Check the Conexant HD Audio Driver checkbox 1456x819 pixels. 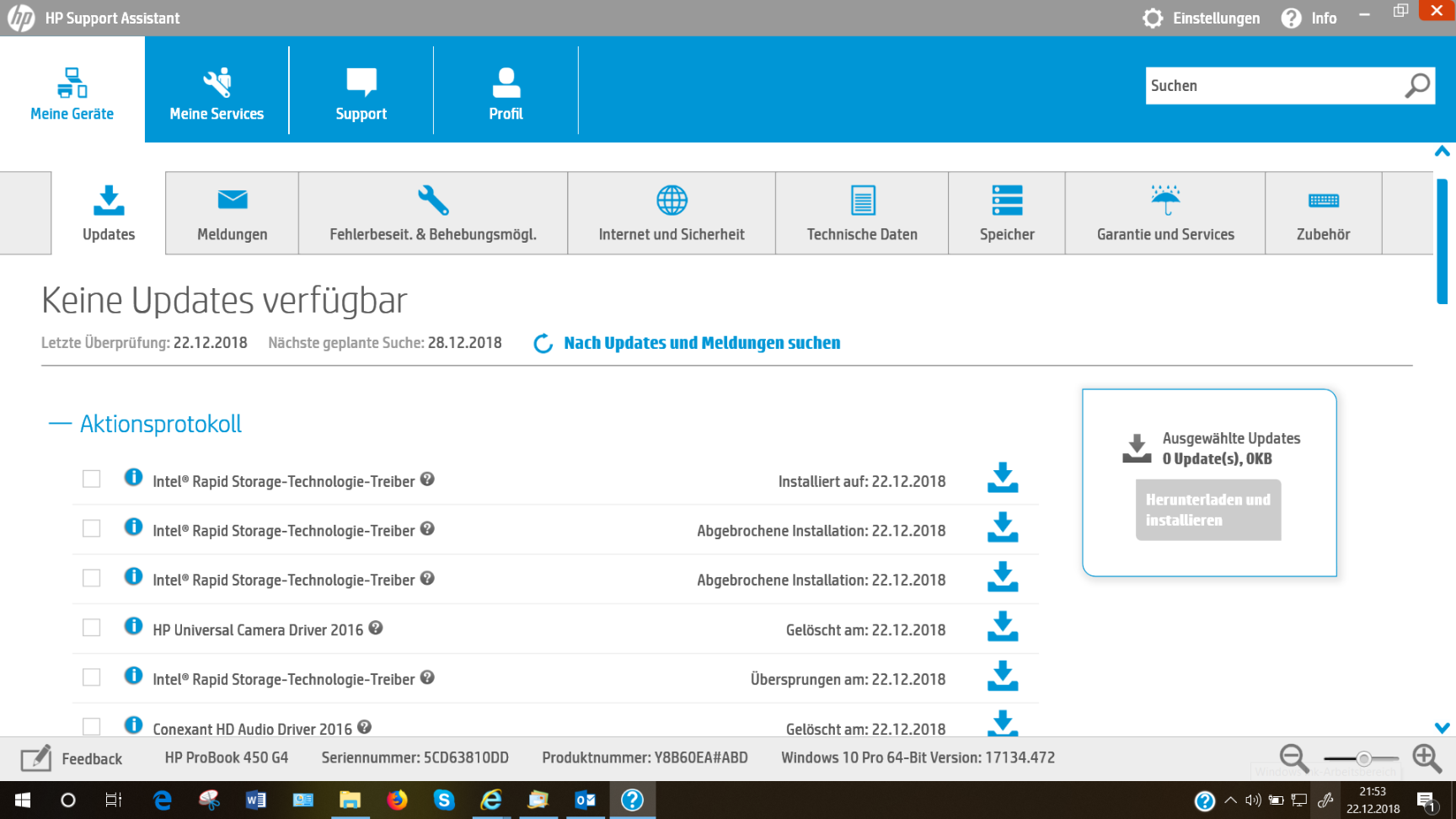pos(91,726)
